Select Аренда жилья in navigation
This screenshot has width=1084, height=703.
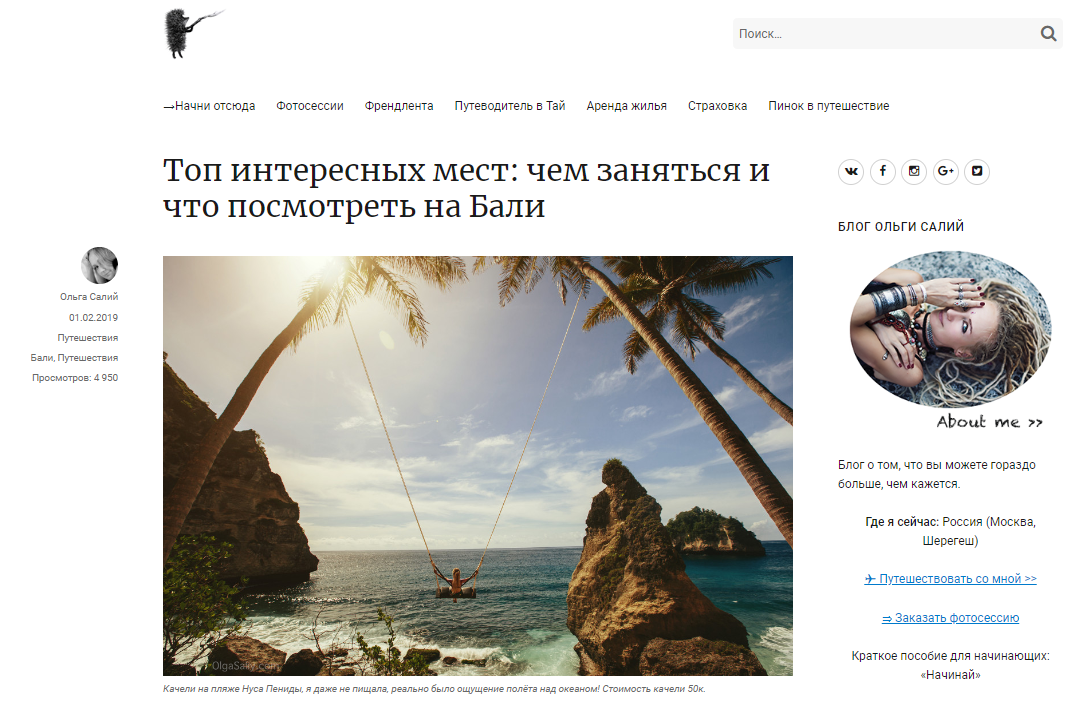tap(626, 106)
